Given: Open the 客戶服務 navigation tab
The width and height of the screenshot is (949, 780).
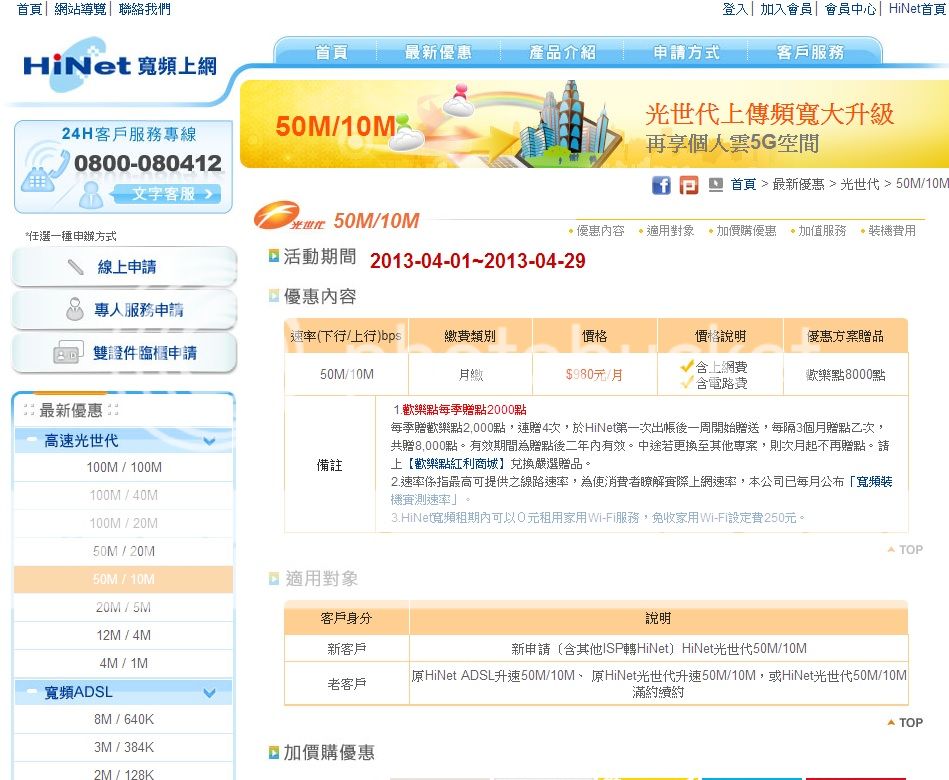Looking at the screenshot, I should click(x=810, y=52).
